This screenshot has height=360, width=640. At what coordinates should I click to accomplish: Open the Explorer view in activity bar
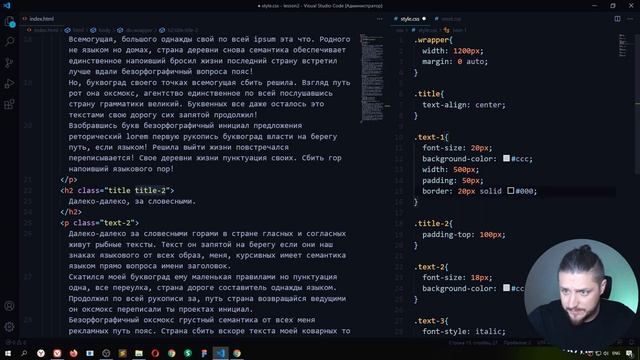pos(9,21)
